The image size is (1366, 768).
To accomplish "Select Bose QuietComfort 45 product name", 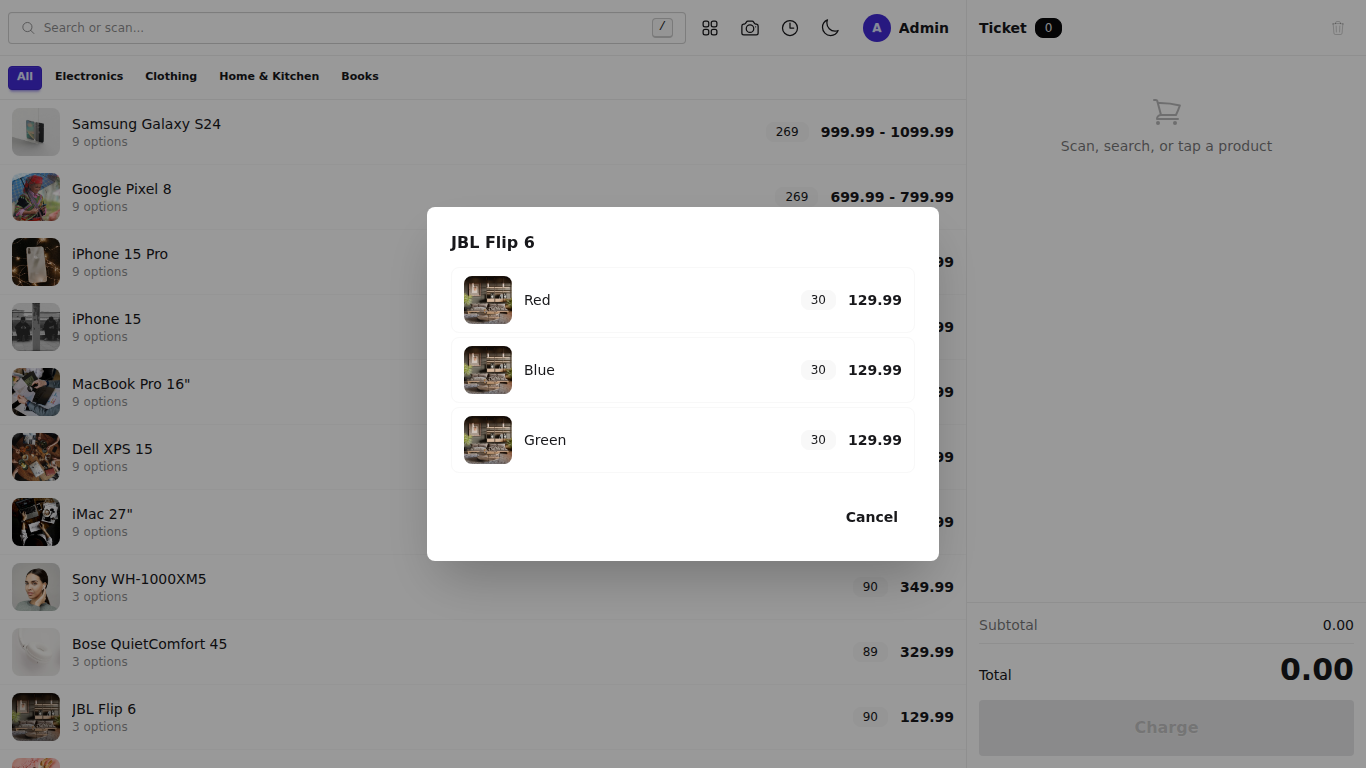I will point(149,644).
